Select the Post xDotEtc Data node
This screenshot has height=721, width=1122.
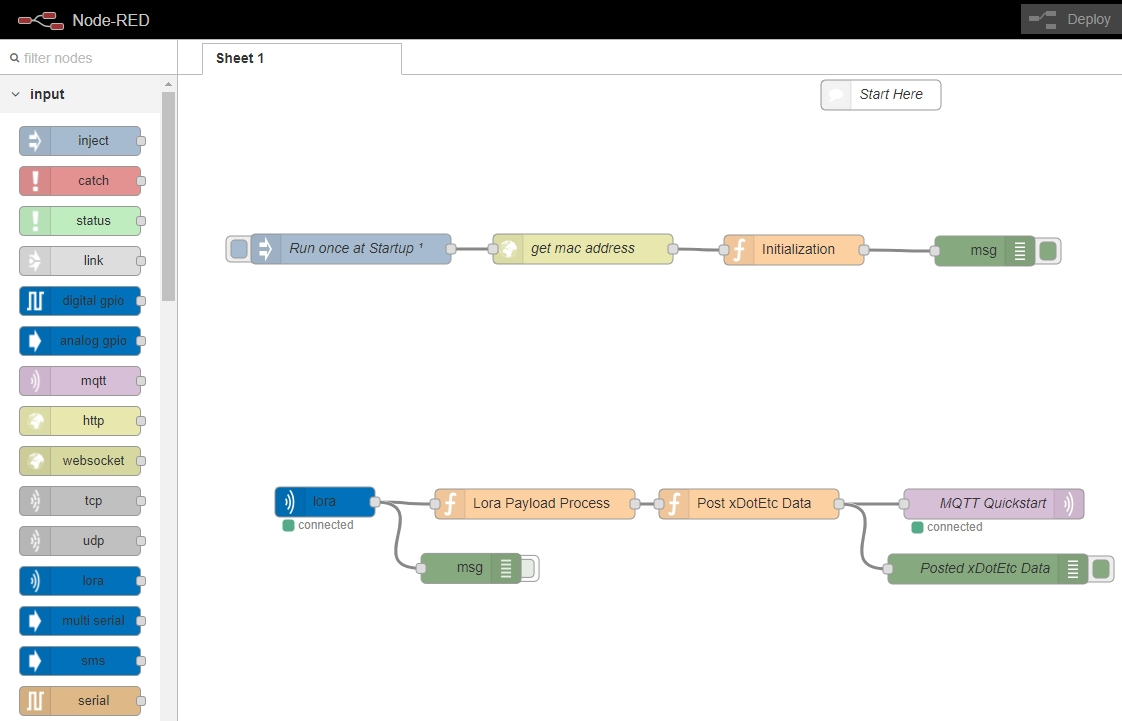click(x=748, y=504)
